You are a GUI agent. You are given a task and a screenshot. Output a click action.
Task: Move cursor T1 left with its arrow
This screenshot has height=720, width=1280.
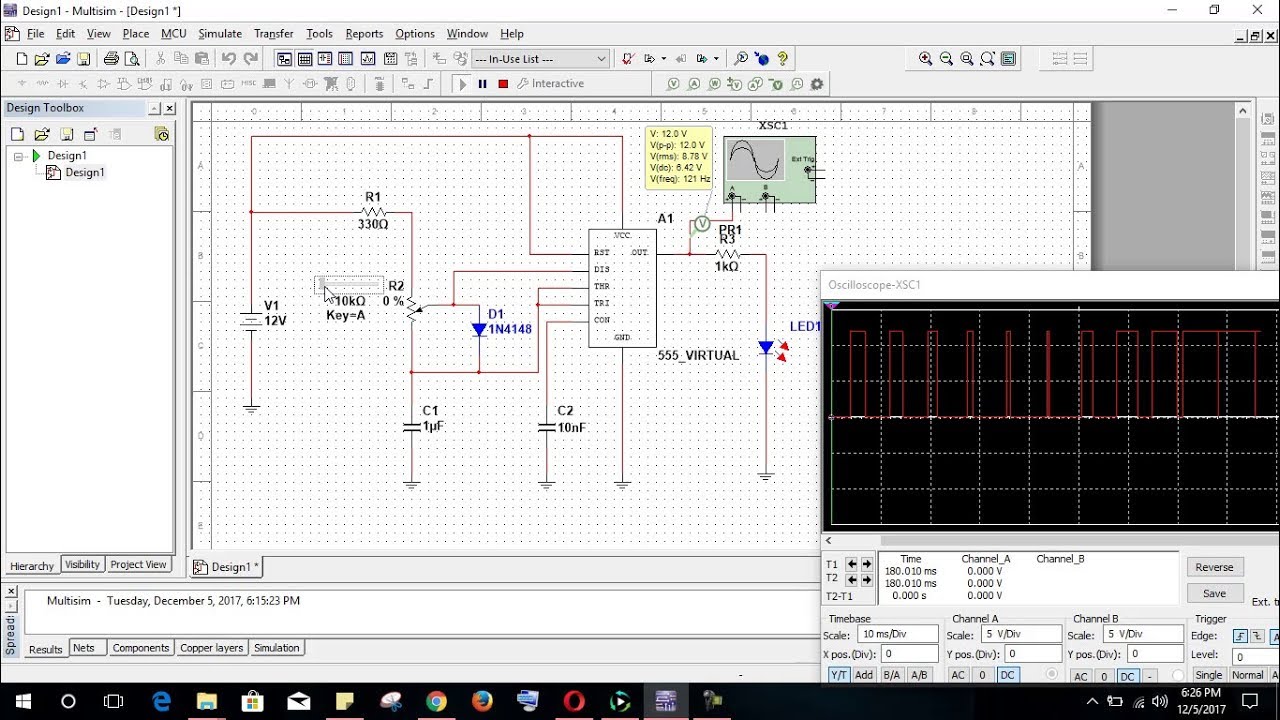tap(852, 564)
